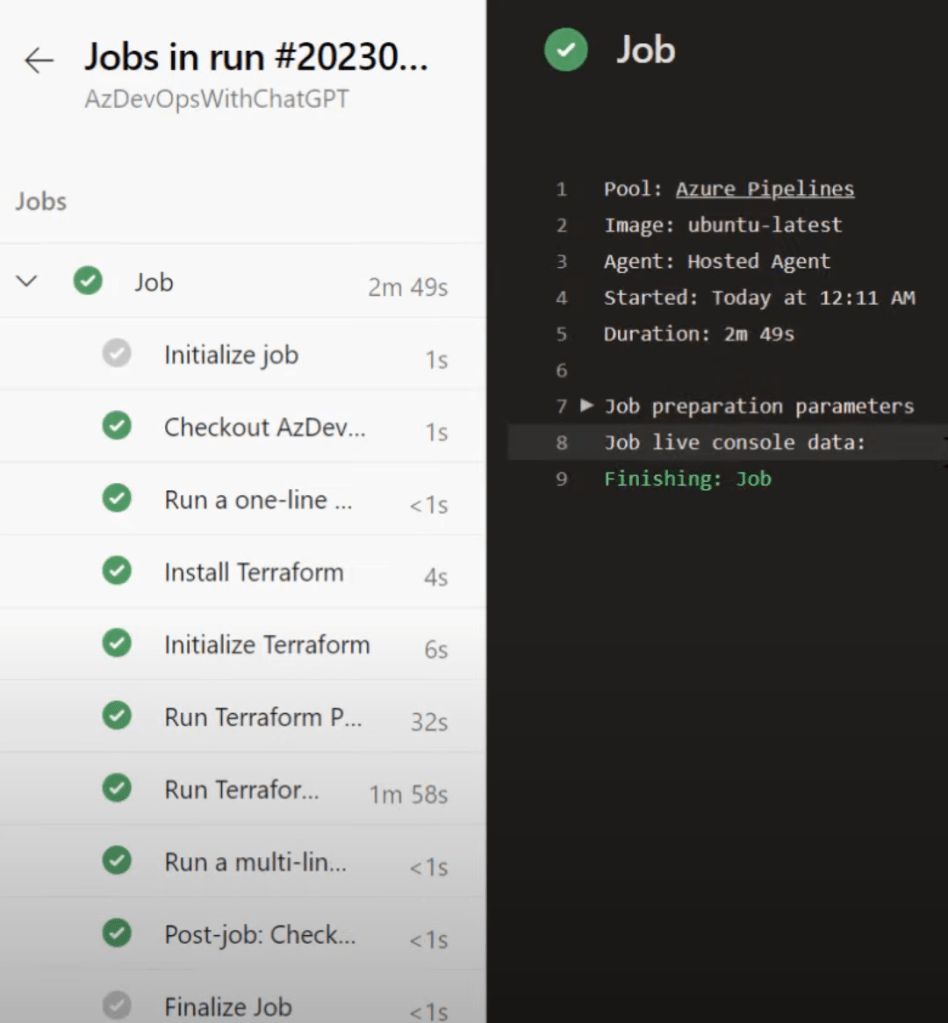Click the Job live console data line
The height and width of the screenshot is (1023, 948).
coord(734,442)
